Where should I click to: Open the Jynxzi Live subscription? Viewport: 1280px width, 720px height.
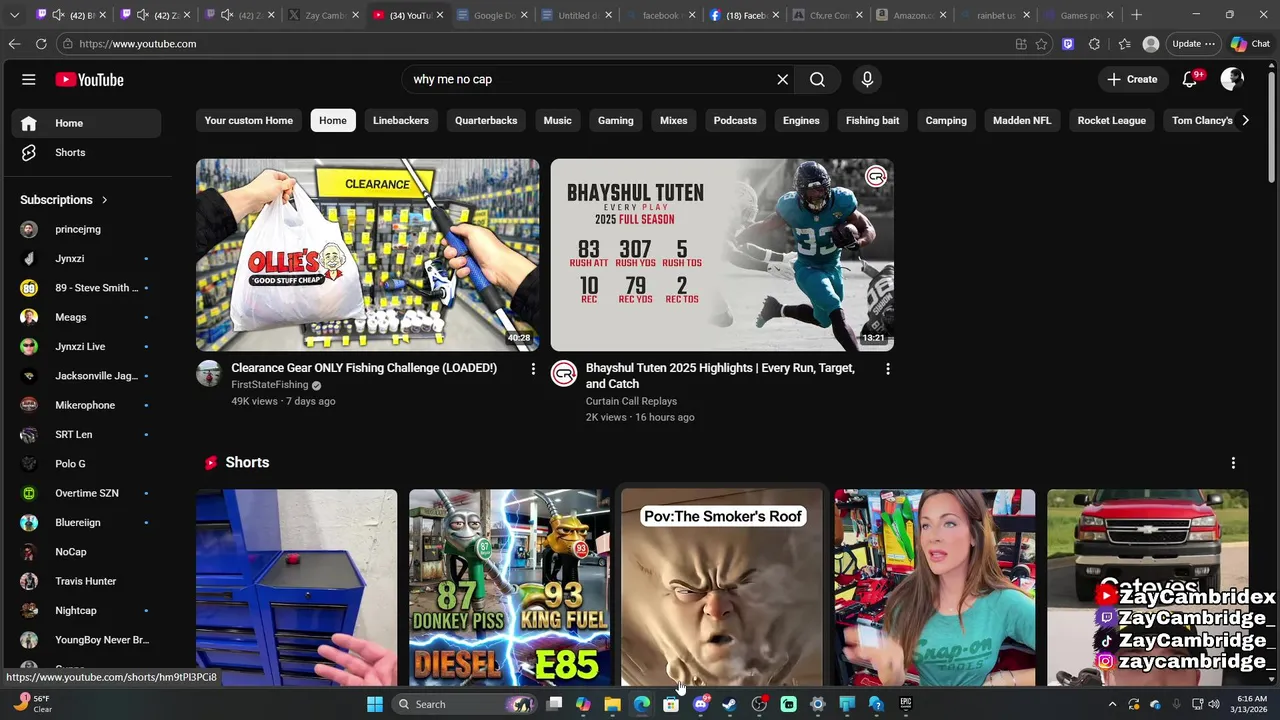pyautogui.click(x=86, y=347)
